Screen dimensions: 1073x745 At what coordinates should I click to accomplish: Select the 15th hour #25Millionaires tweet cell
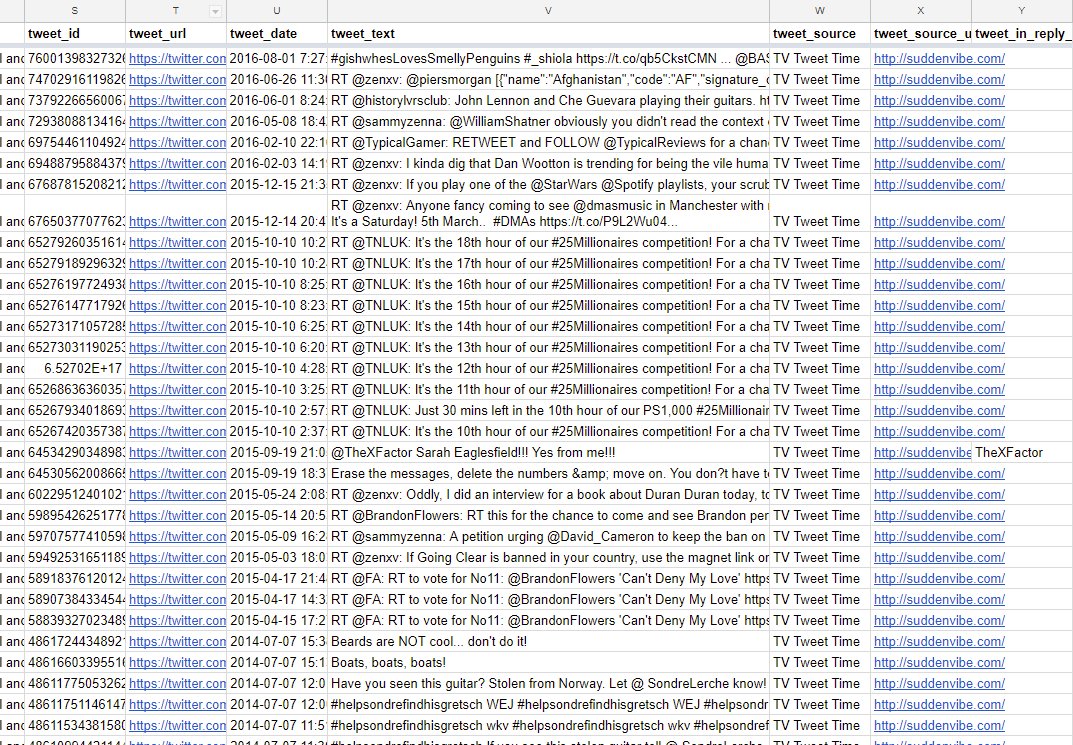pyautogui.click(x=548, y=305)
